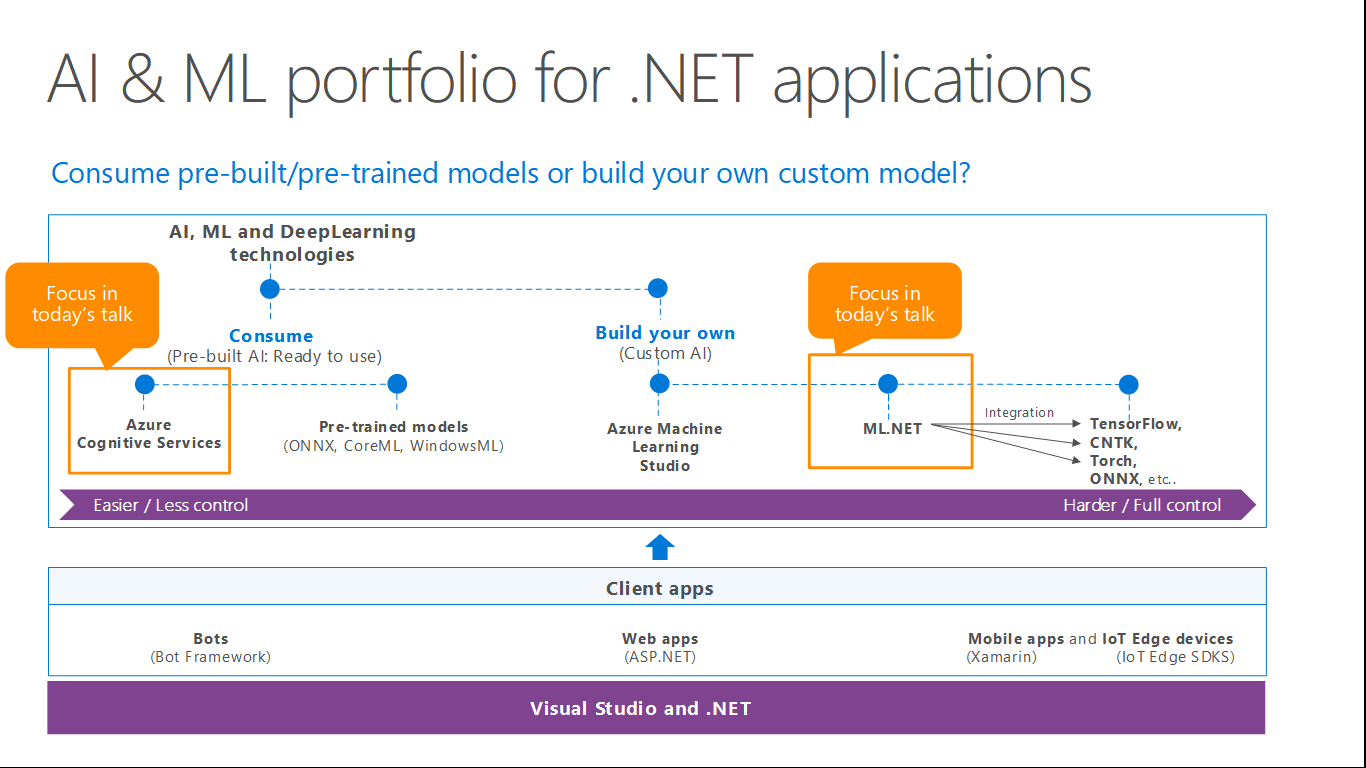Select the Web apps (ASP.NET) item
The width and height of the screenshot is (1366, 768).
[660, 647]
